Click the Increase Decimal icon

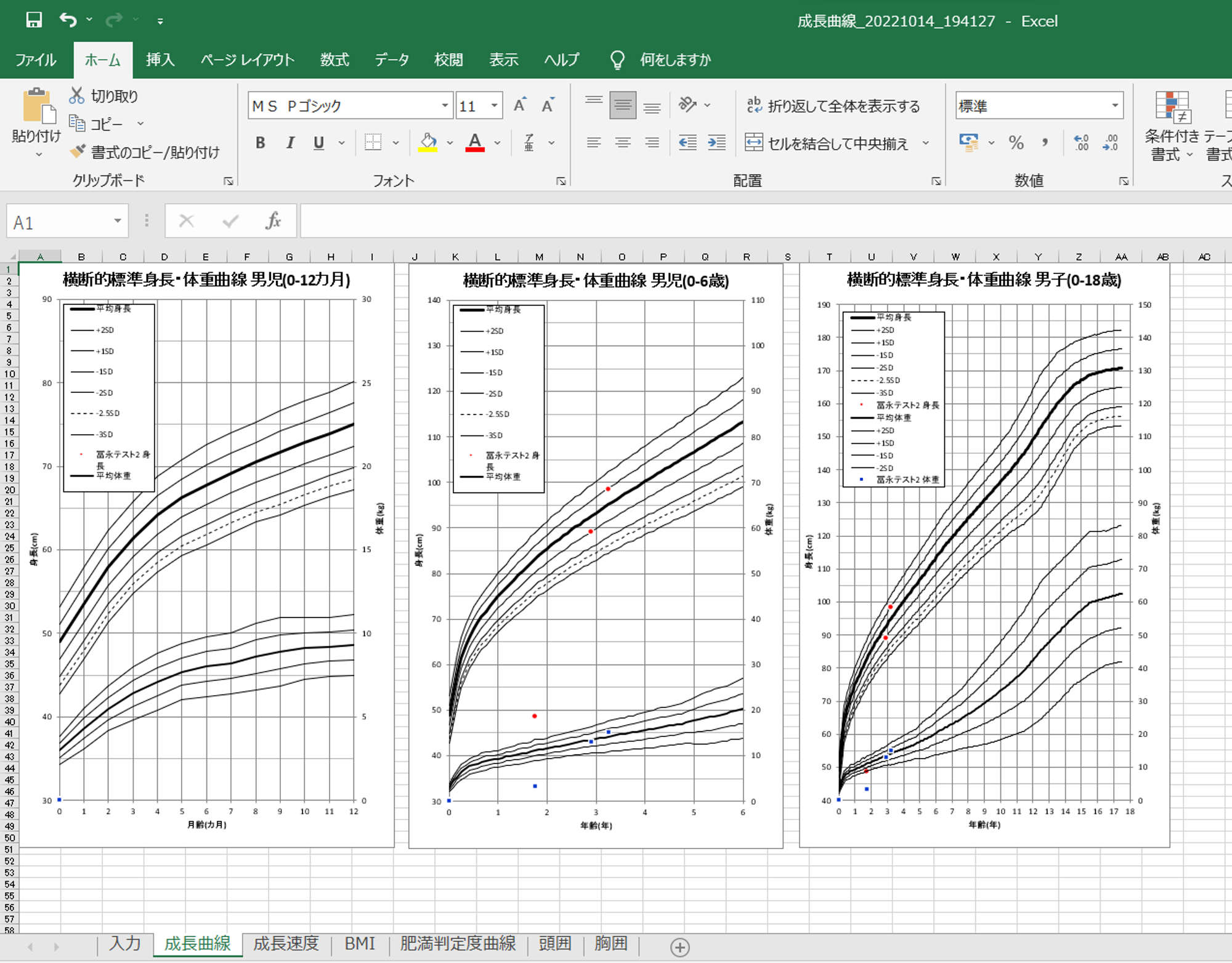[1081, 143]
